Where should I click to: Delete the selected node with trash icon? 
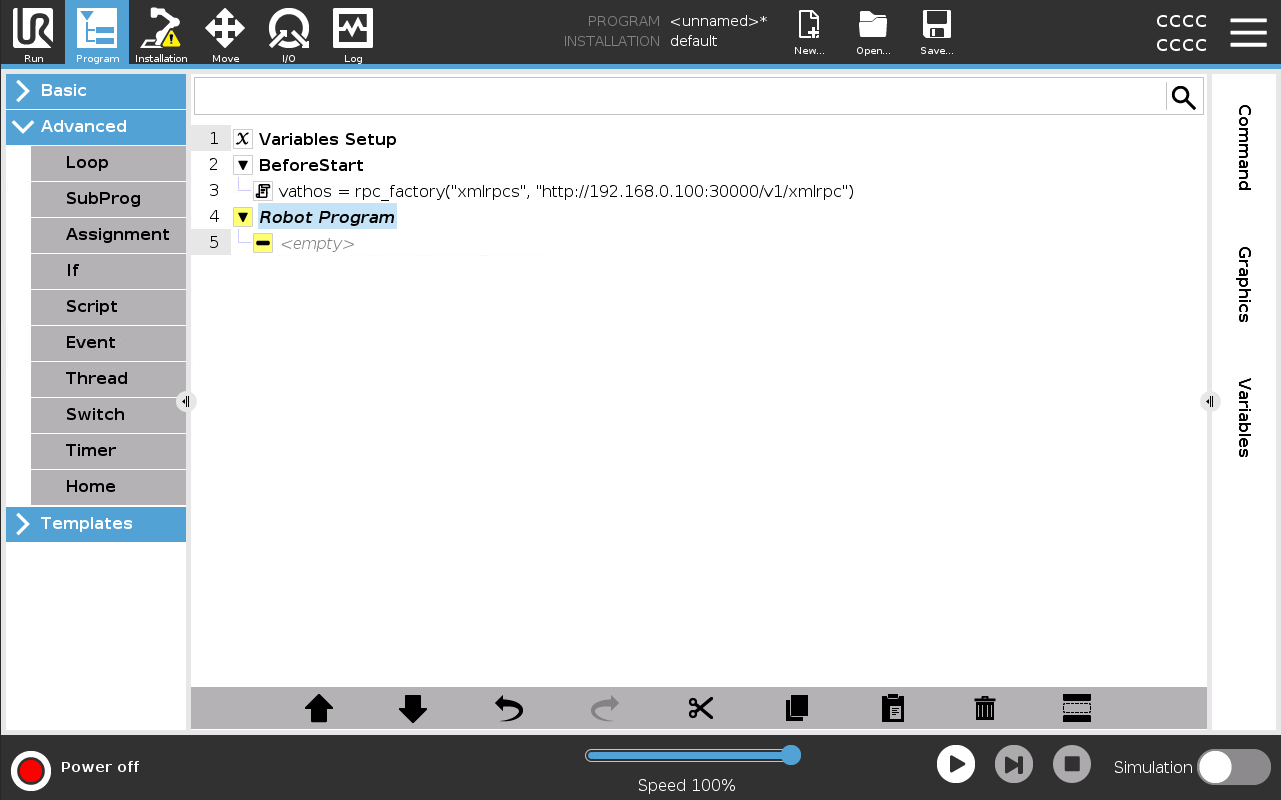click(984, 708)
